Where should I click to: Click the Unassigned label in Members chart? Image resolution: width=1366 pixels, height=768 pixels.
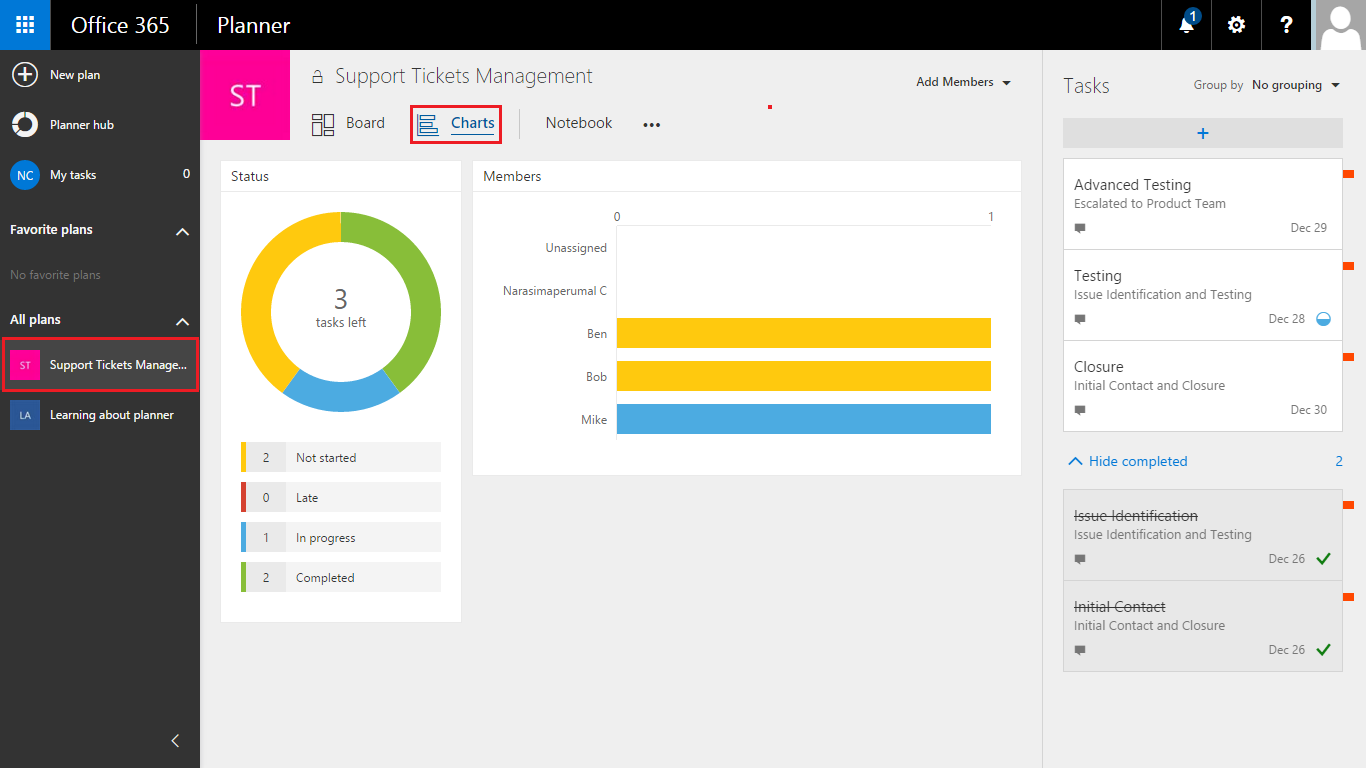(576, 248)
